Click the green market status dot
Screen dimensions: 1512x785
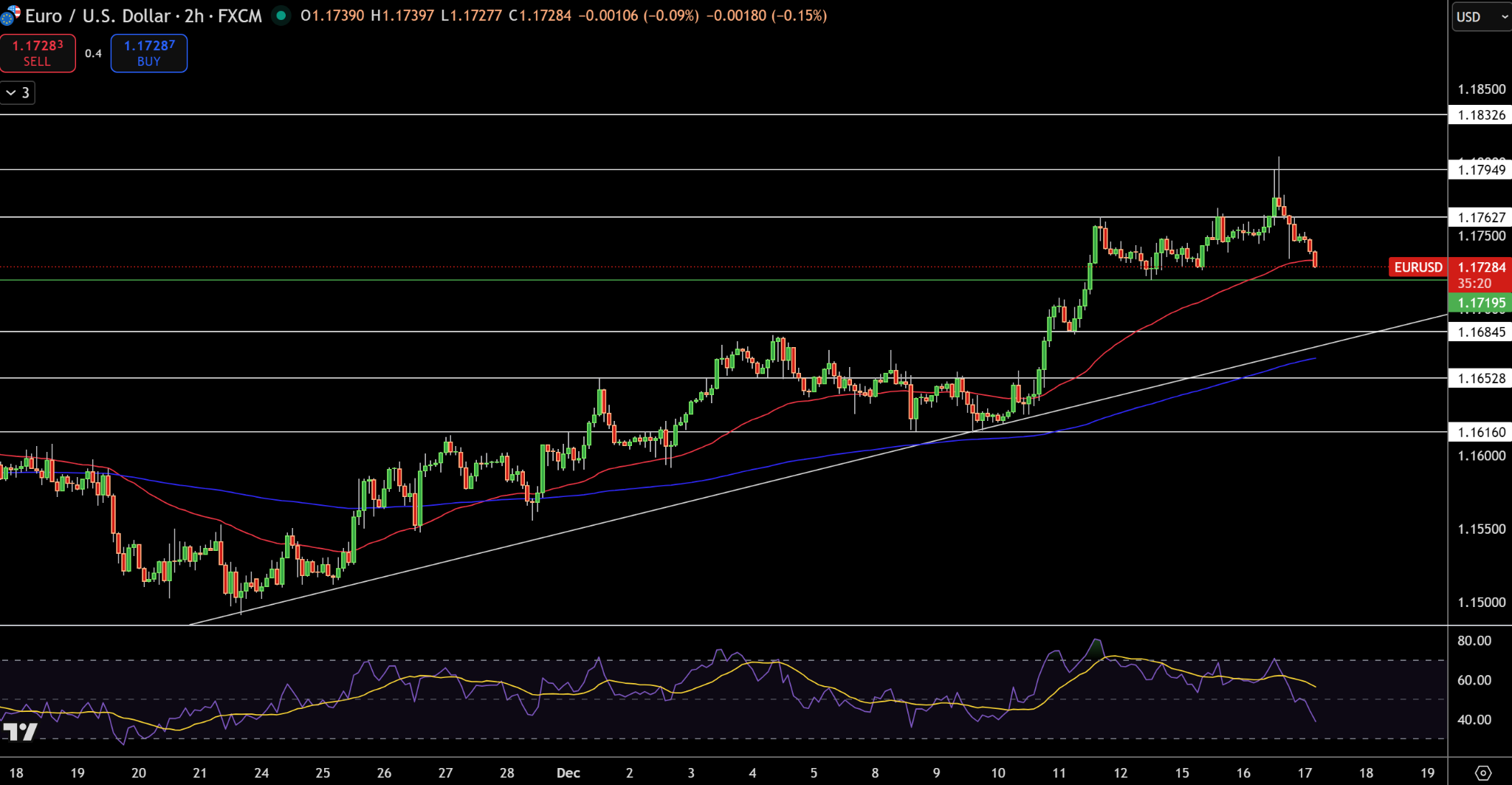coord(281,14)
